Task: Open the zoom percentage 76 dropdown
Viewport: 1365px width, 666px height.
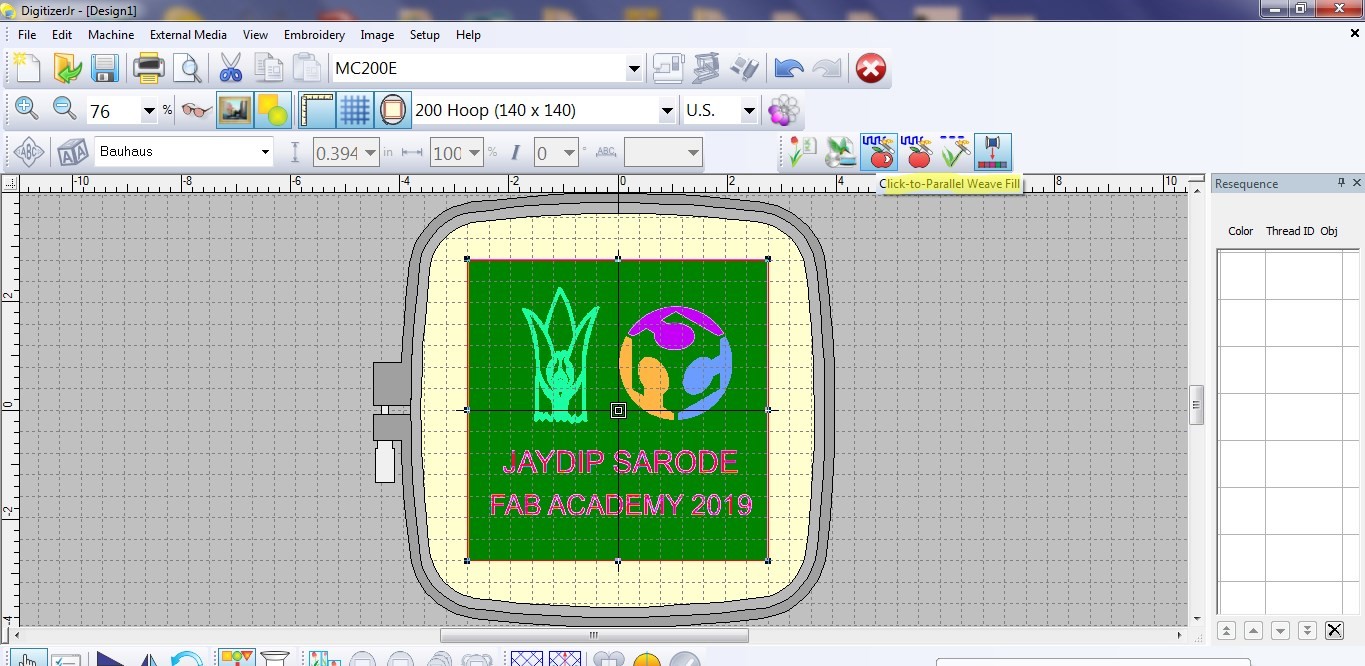Action: tap(149, 111)
